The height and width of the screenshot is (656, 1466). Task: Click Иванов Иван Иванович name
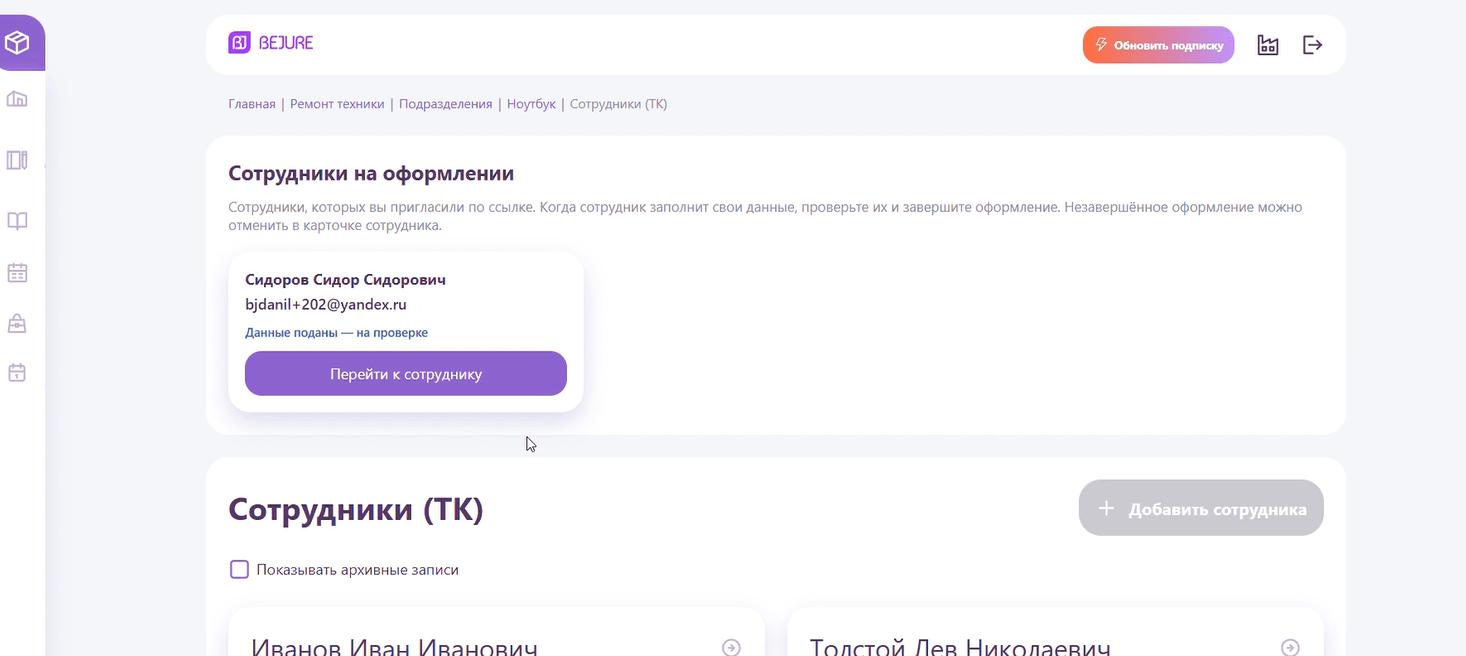tap(394, 648)
